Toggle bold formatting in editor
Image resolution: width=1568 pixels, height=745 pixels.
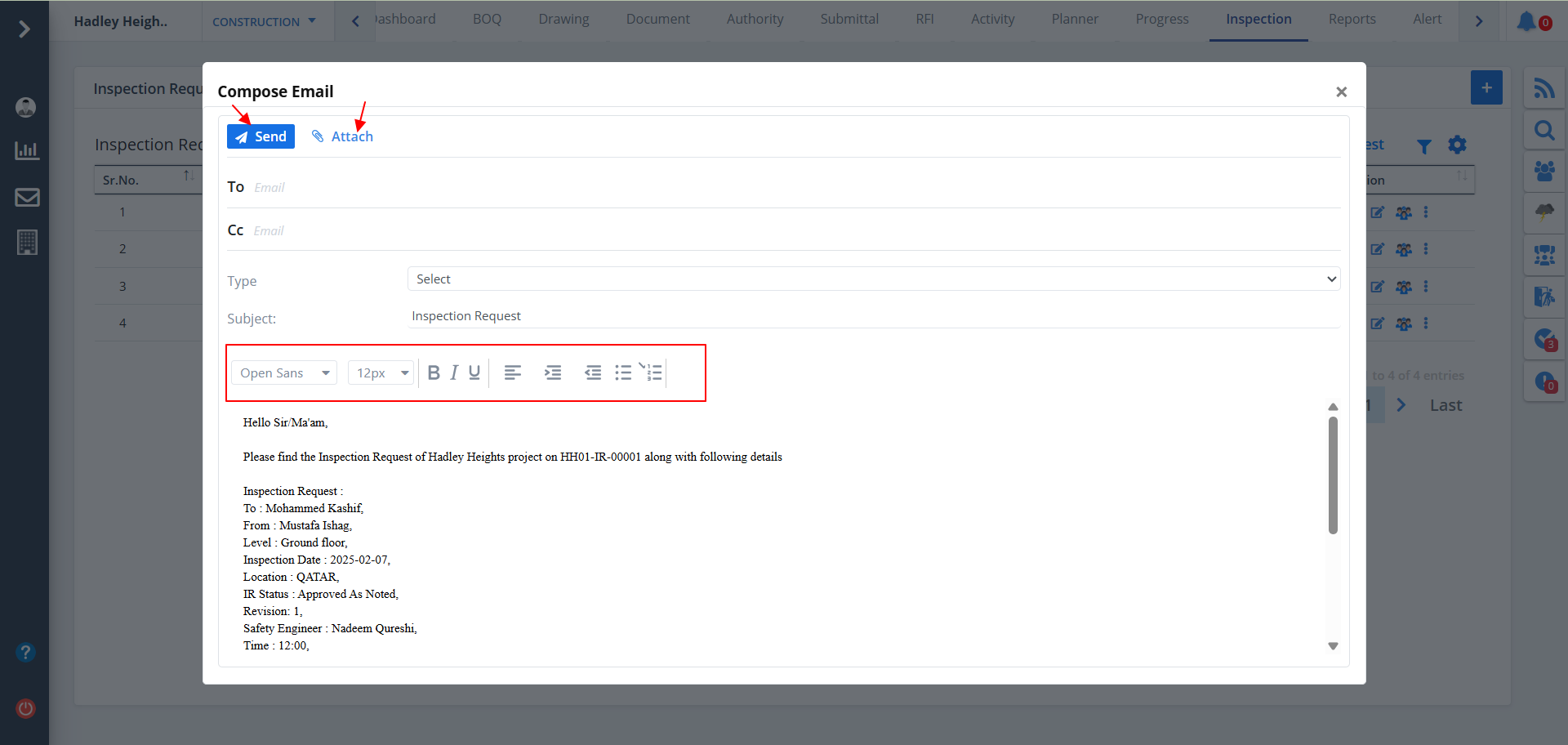pos(434,373)
